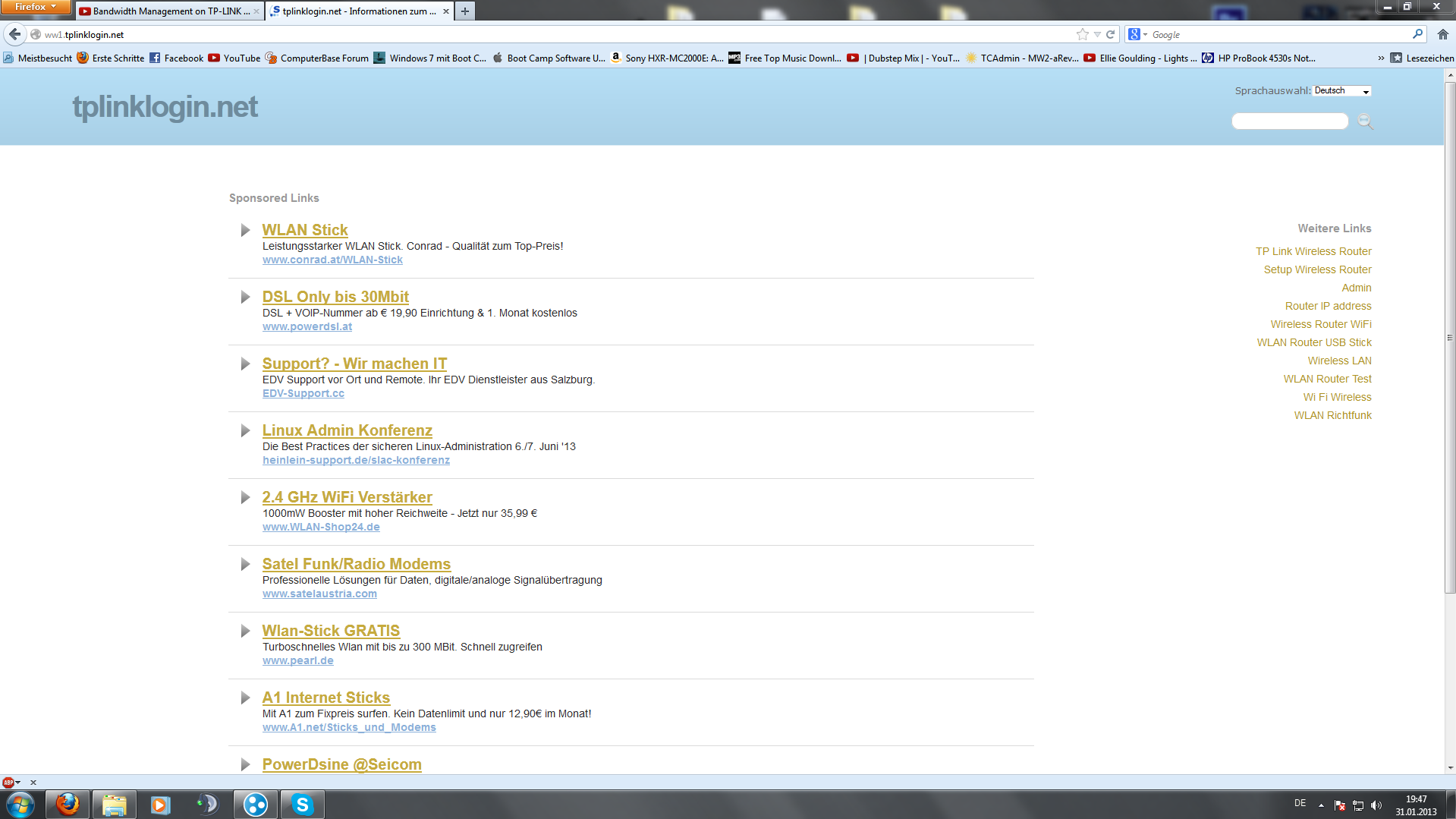Image resolution: width=1456 pixels, height=819 pixels.
Task: Open the 2.4 GHz WiFi Verstärker link
Action: [x=347, y=497]
